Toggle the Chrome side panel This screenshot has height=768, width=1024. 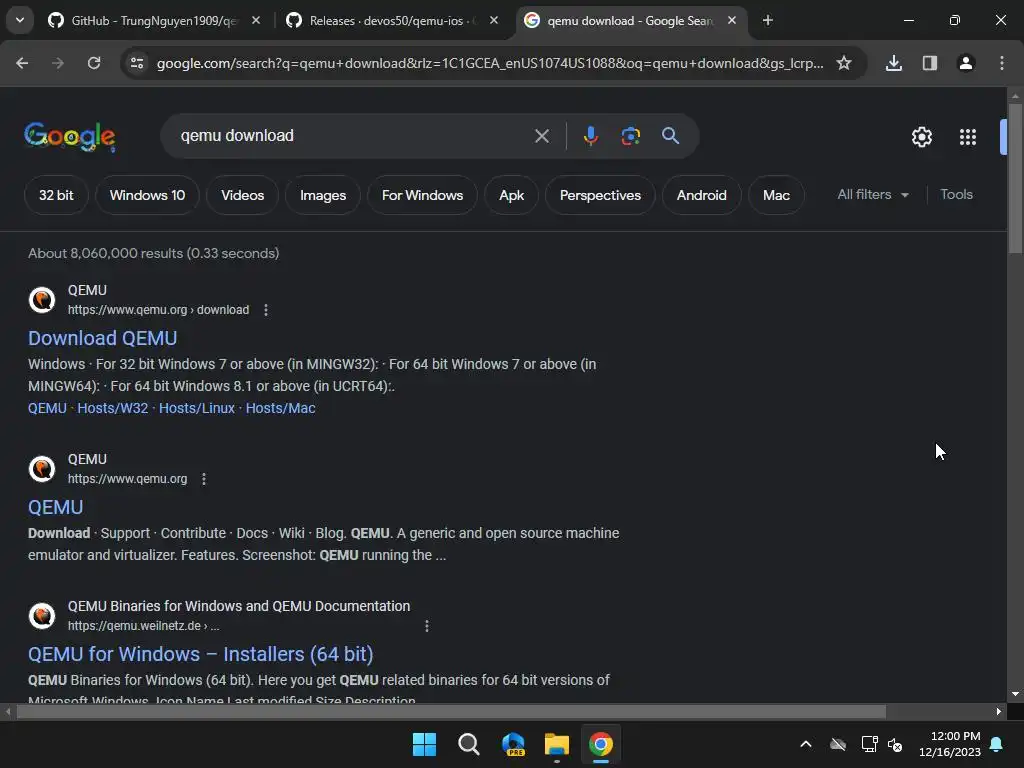click(x=930, y=63)
